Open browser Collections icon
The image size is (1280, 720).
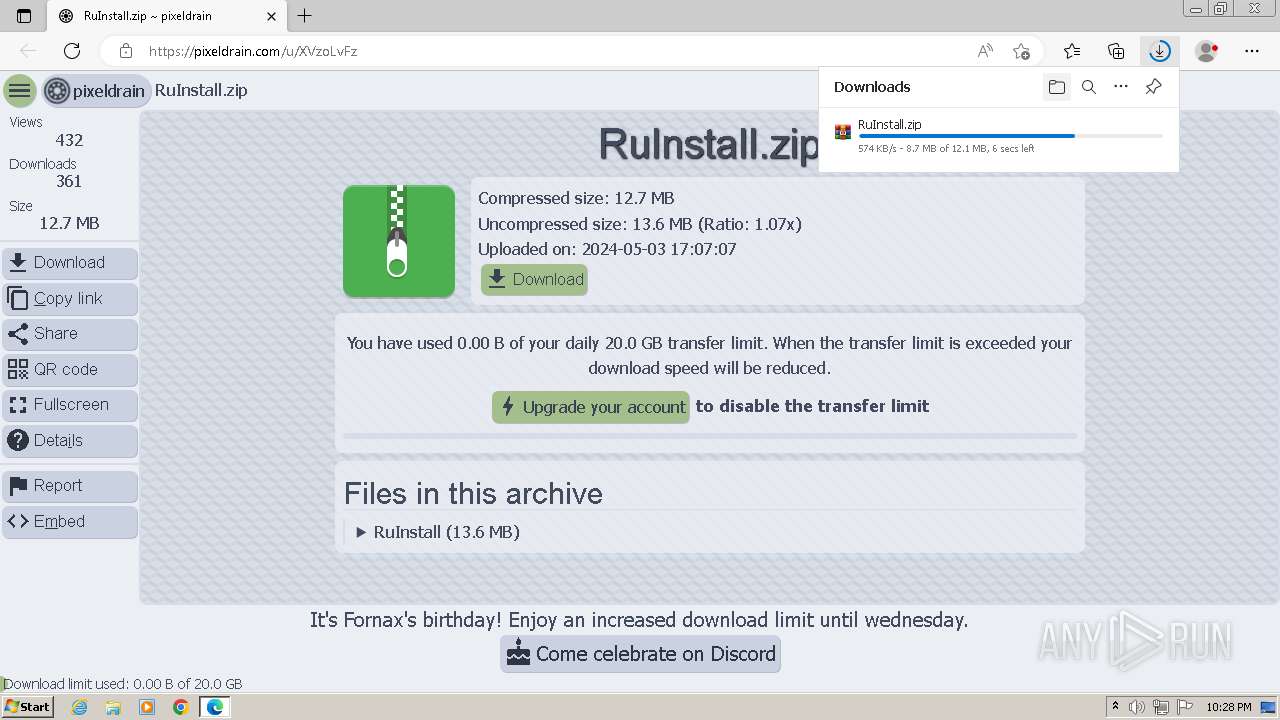point(1116,51)
